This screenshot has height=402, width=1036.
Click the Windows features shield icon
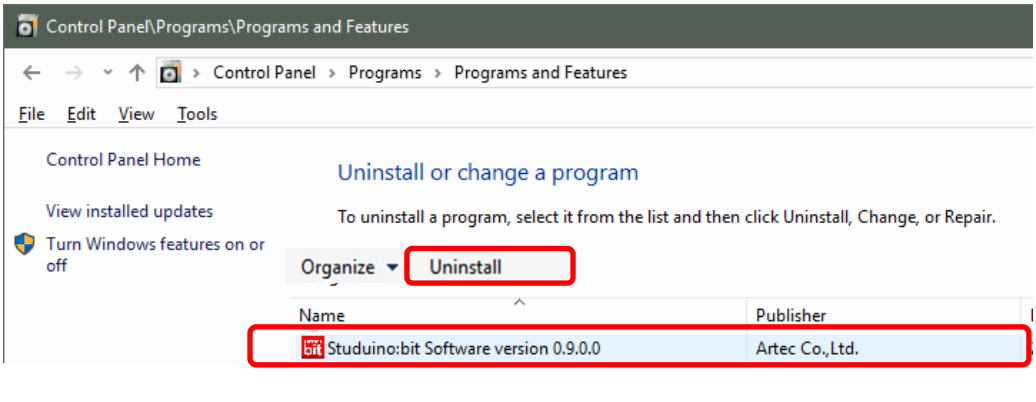click(x=25, y=244)
